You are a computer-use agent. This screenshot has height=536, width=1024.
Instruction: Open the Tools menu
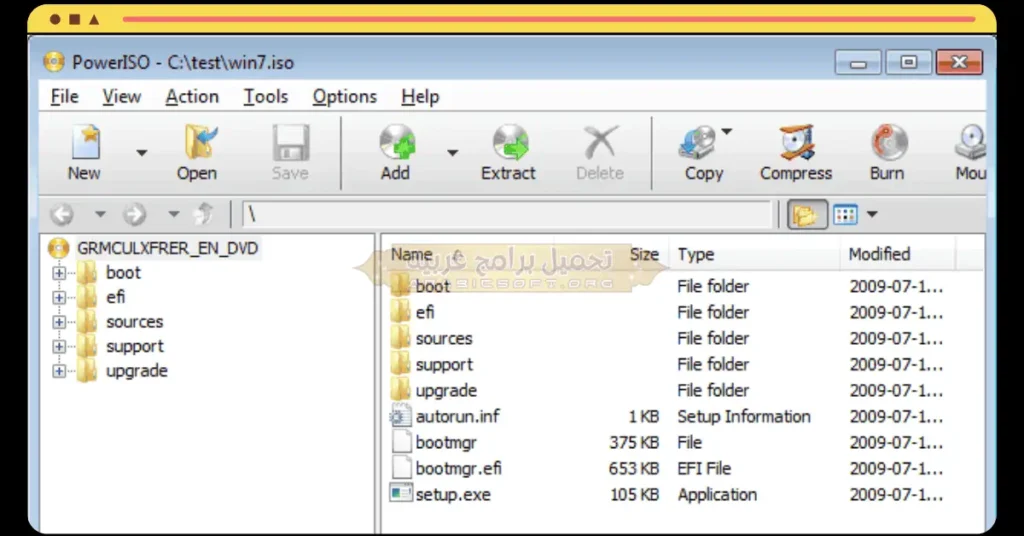click(x=266, y=97)
